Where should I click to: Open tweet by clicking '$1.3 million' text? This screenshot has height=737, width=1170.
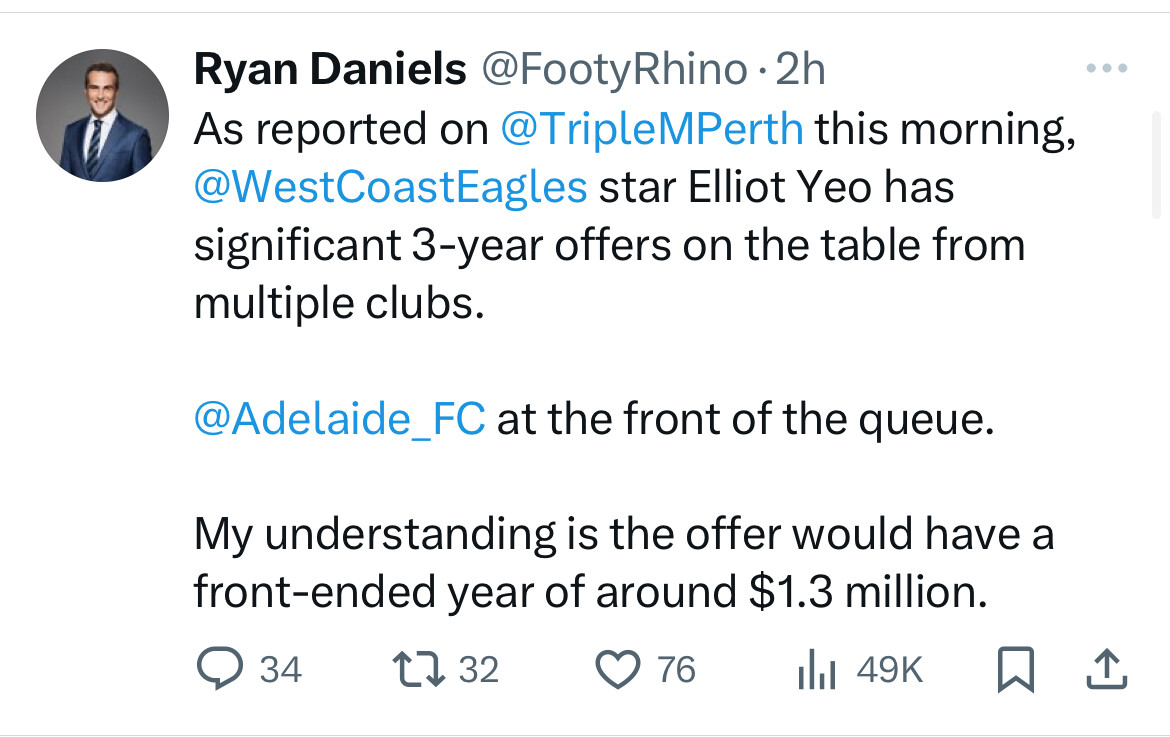tap(868, 592)
